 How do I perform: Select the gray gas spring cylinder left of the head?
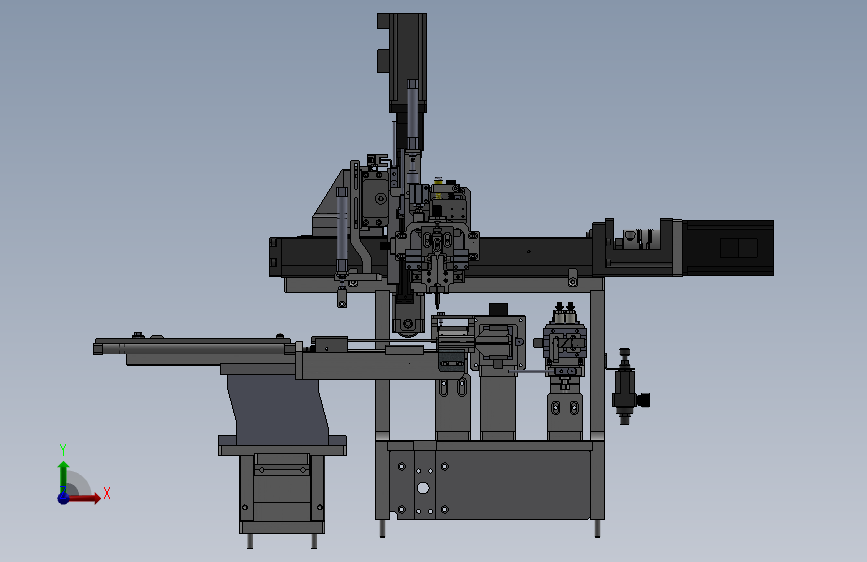[342, 231]
